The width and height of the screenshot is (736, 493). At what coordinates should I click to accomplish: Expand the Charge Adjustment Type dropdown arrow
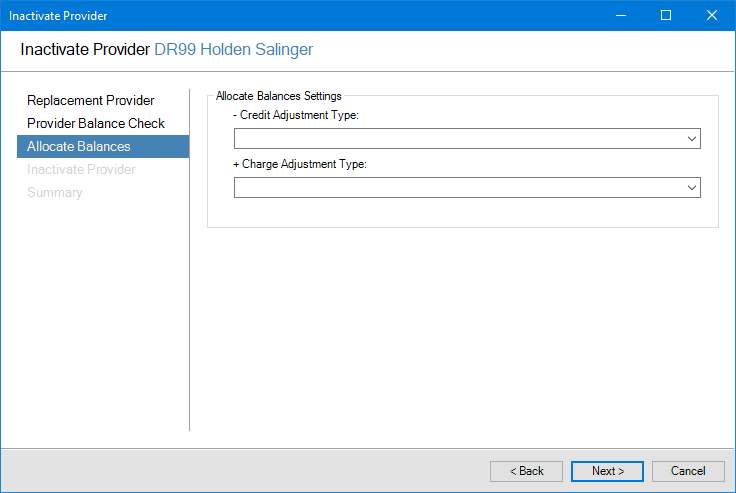691,187
